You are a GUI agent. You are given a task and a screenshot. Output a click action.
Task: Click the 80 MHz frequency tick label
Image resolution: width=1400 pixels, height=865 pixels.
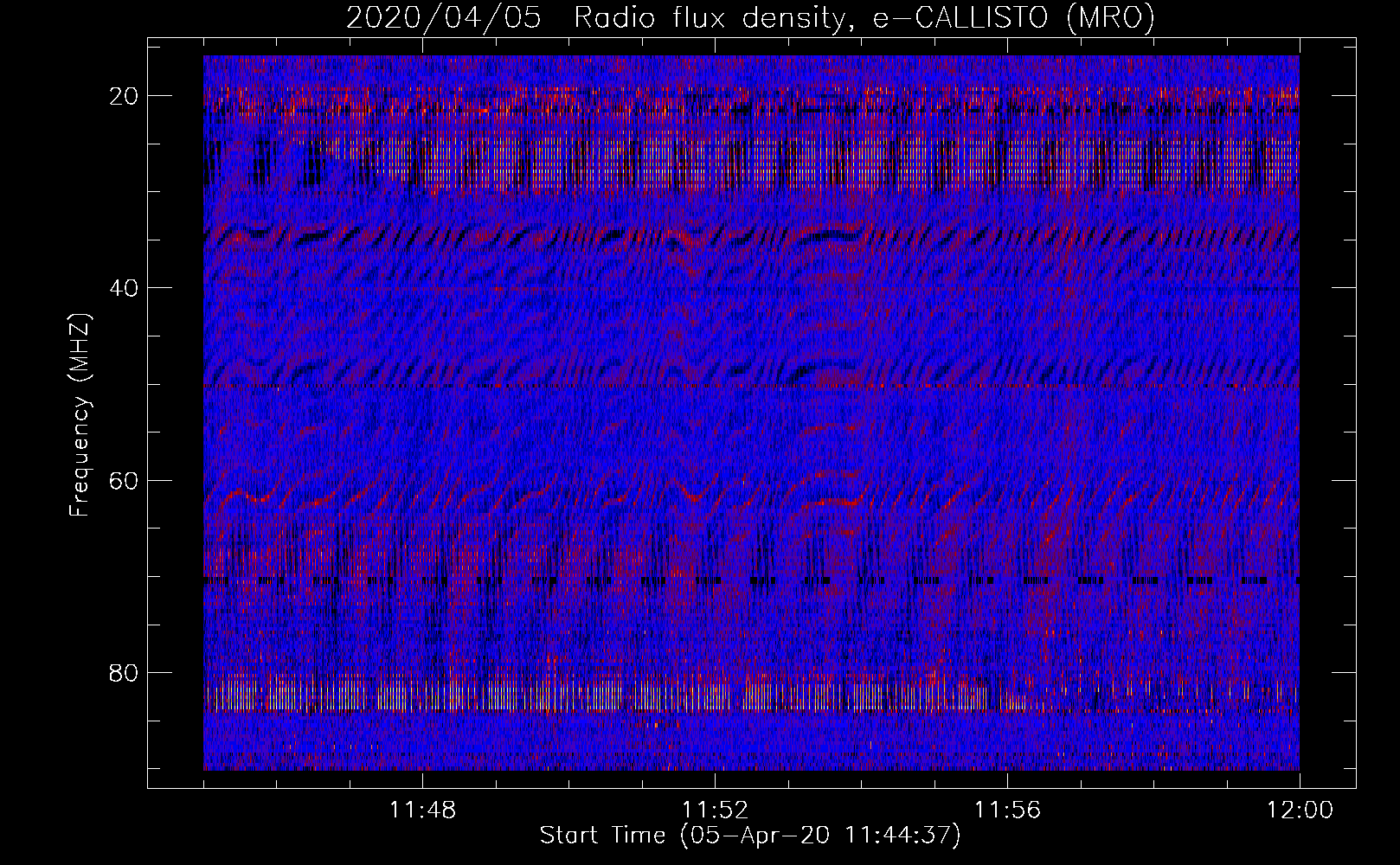(x=125, y=673)
